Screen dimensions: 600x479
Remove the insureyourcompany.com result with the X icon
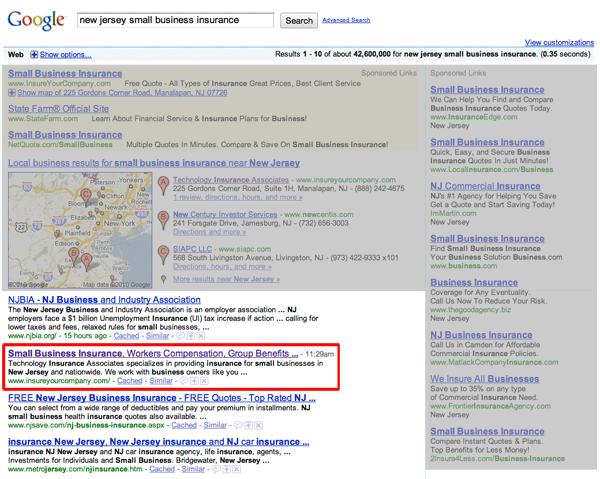(204, 381)
